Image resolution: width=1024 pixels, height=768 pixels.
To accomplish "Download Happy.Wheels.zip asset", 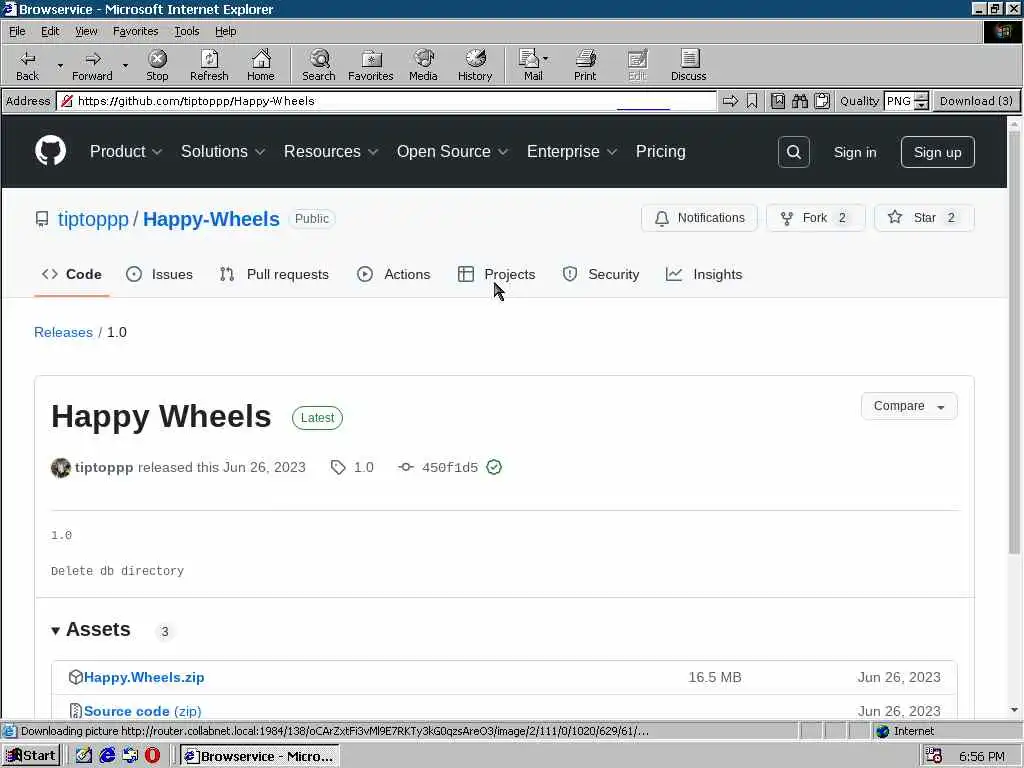I will (x=144, y=677).
